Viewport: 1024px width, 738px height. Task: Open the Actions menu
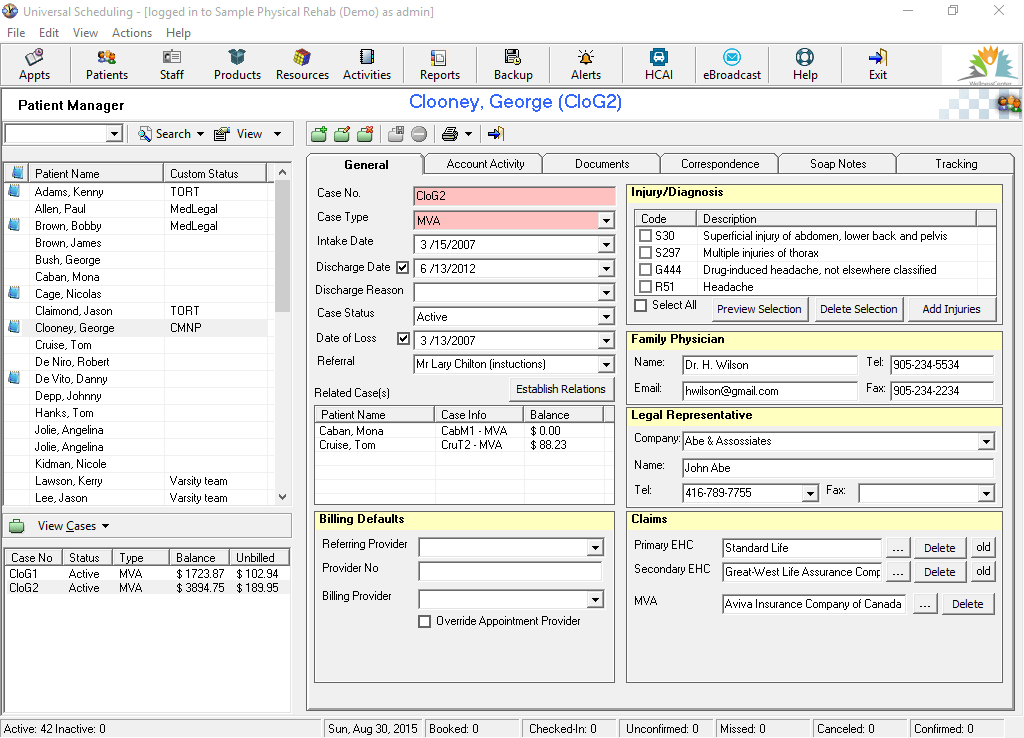[132, 33]
